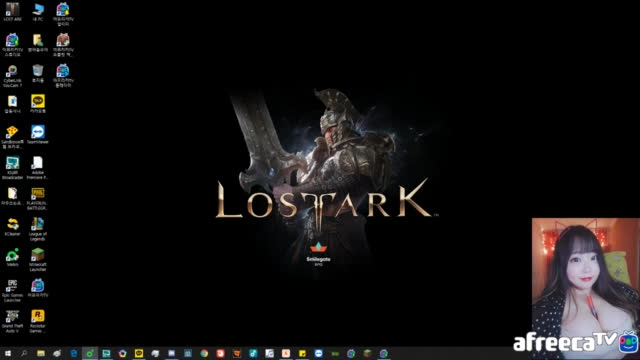Click the Melon desktop shortcut
This screenshot has height=360, width=640.
pyautogui.click(x=12, y=257)
